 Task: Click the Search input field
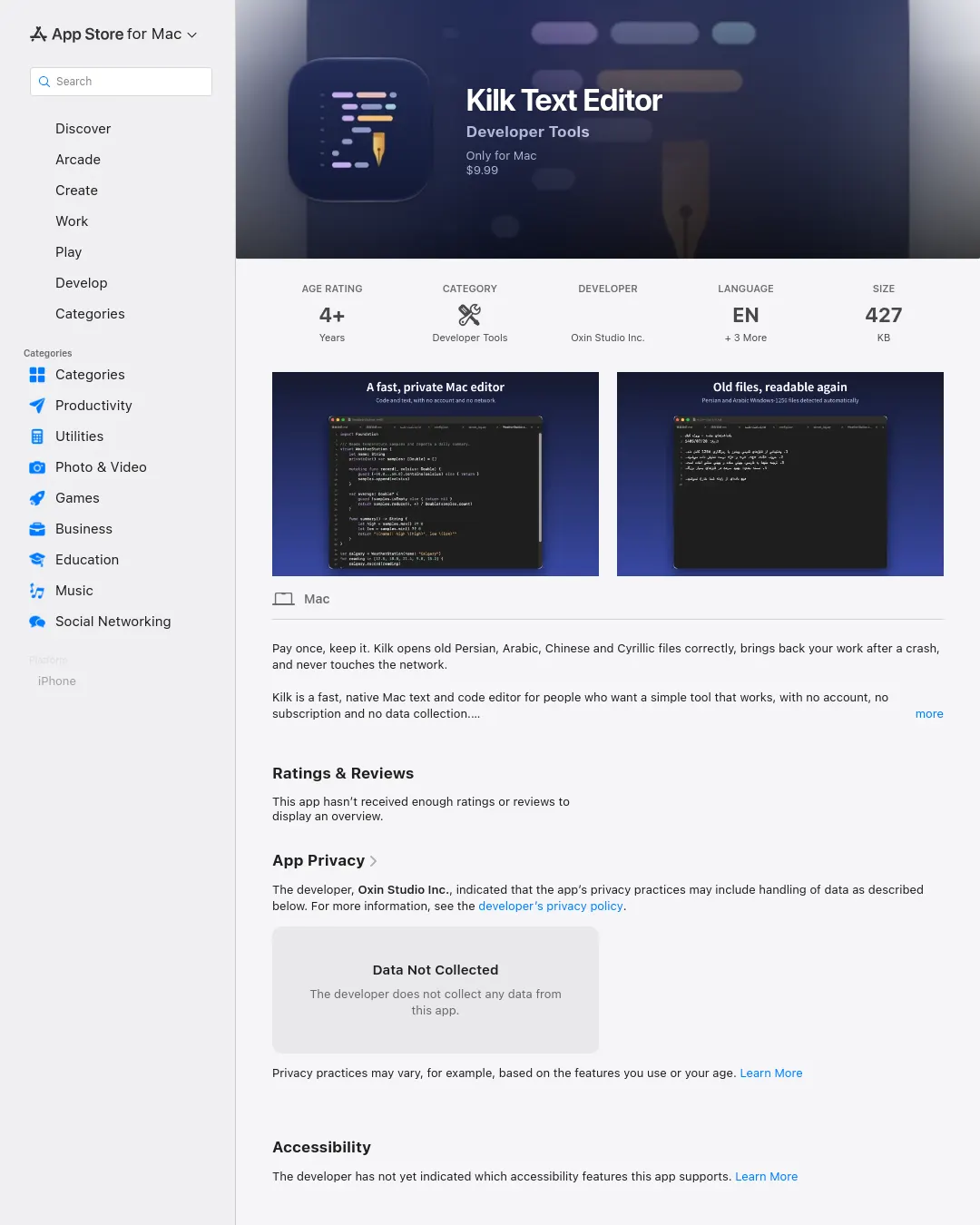[121, 82]
